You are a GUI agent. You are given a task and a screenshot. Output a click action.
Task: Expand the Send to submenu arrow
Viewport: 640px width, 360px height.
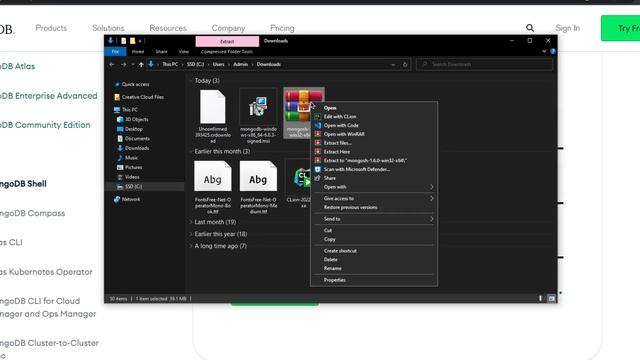click(x=431, y=219)
